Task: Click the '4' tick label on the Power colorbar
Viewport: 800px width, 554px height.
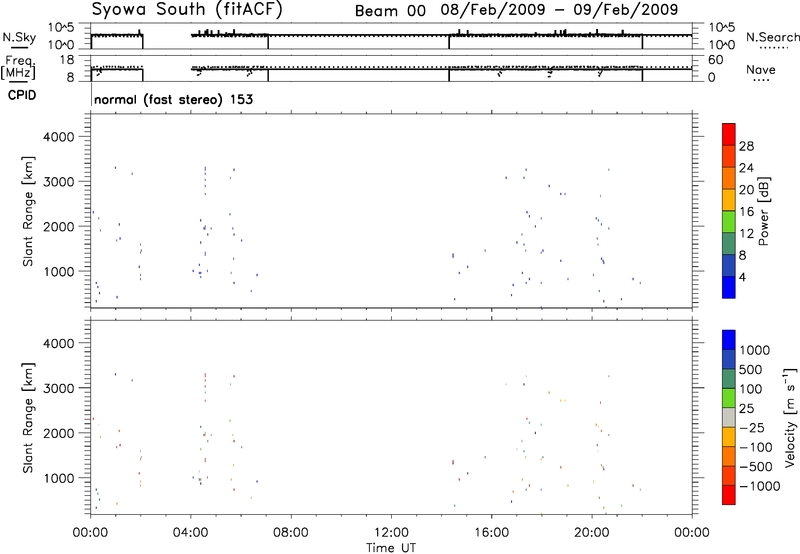Action: tap(742, 277)
